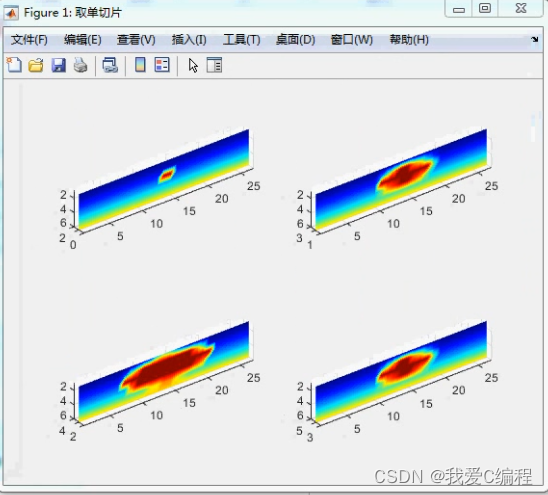This screenshot has width=548, height=495.
Task: Save the figure with the floppy disk icon
Action: coord(58,65)
